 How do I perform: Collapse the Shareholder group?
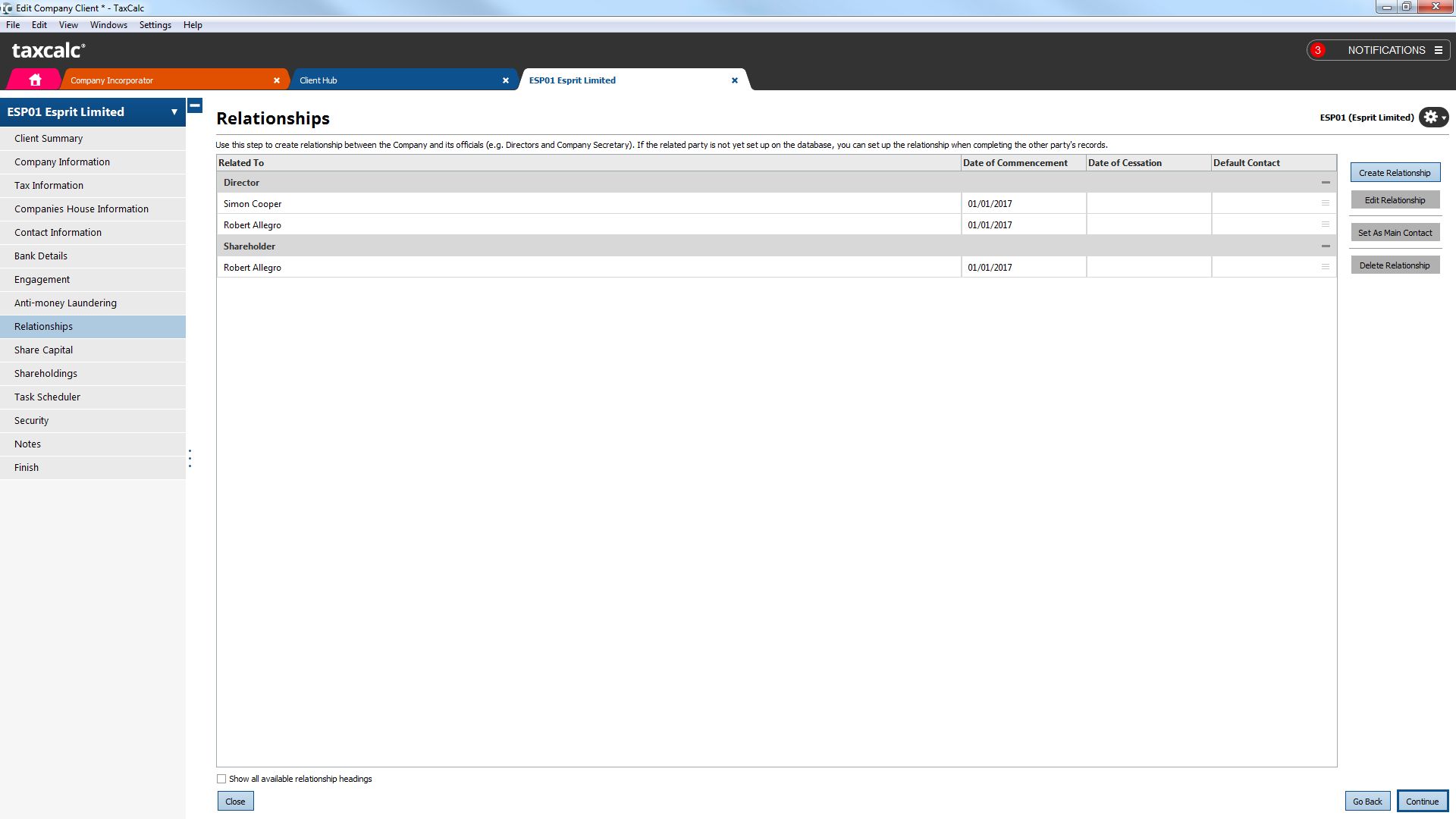pos(1326,246)
